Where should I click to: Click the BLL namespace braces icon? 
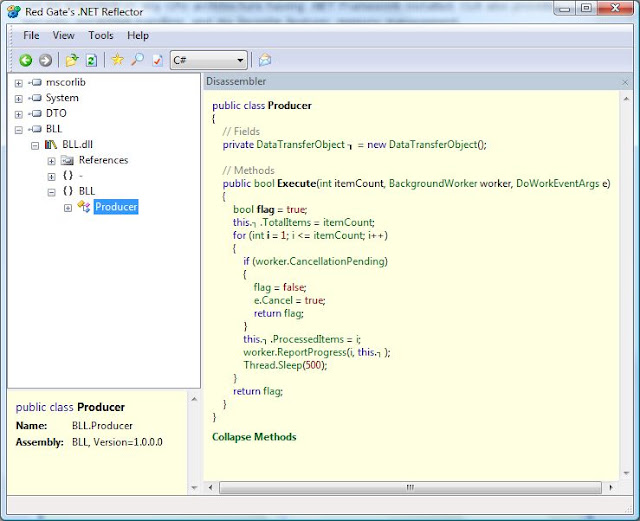coord(68,191)
